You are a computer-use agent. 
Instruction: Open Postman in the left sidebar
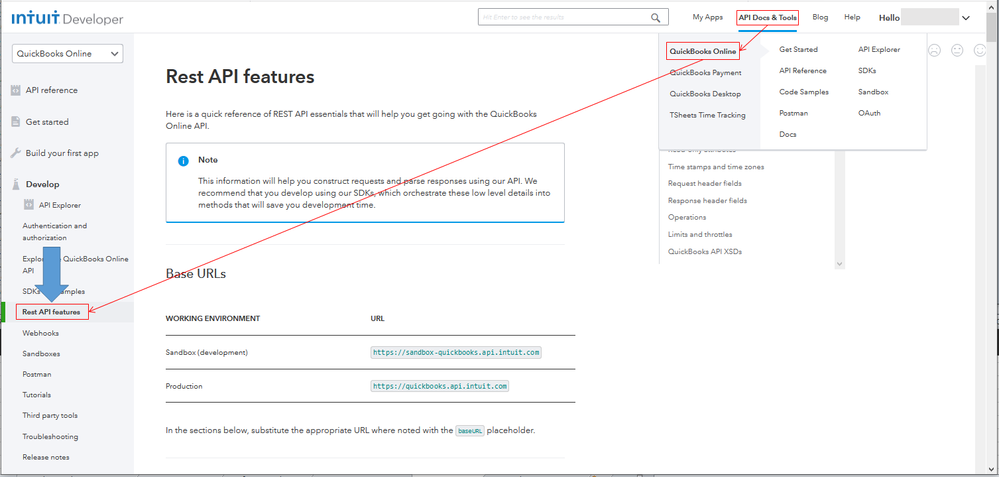click(x=37, y=374)
